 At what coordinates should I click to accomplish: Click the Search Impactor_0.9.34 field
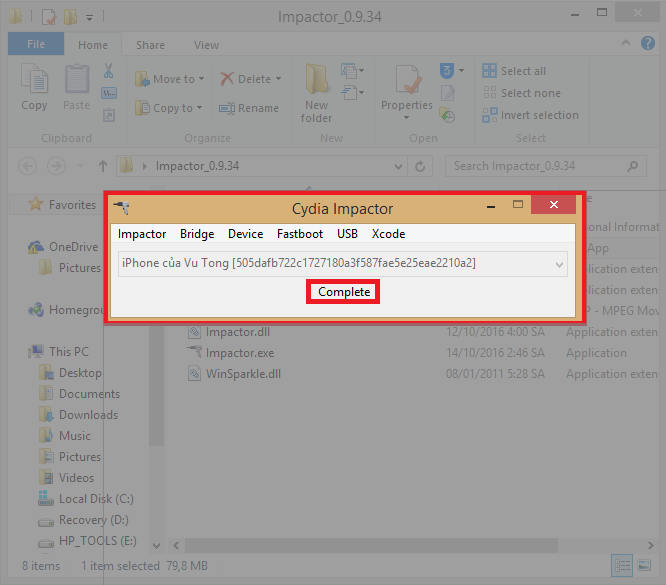click(546, 166)
